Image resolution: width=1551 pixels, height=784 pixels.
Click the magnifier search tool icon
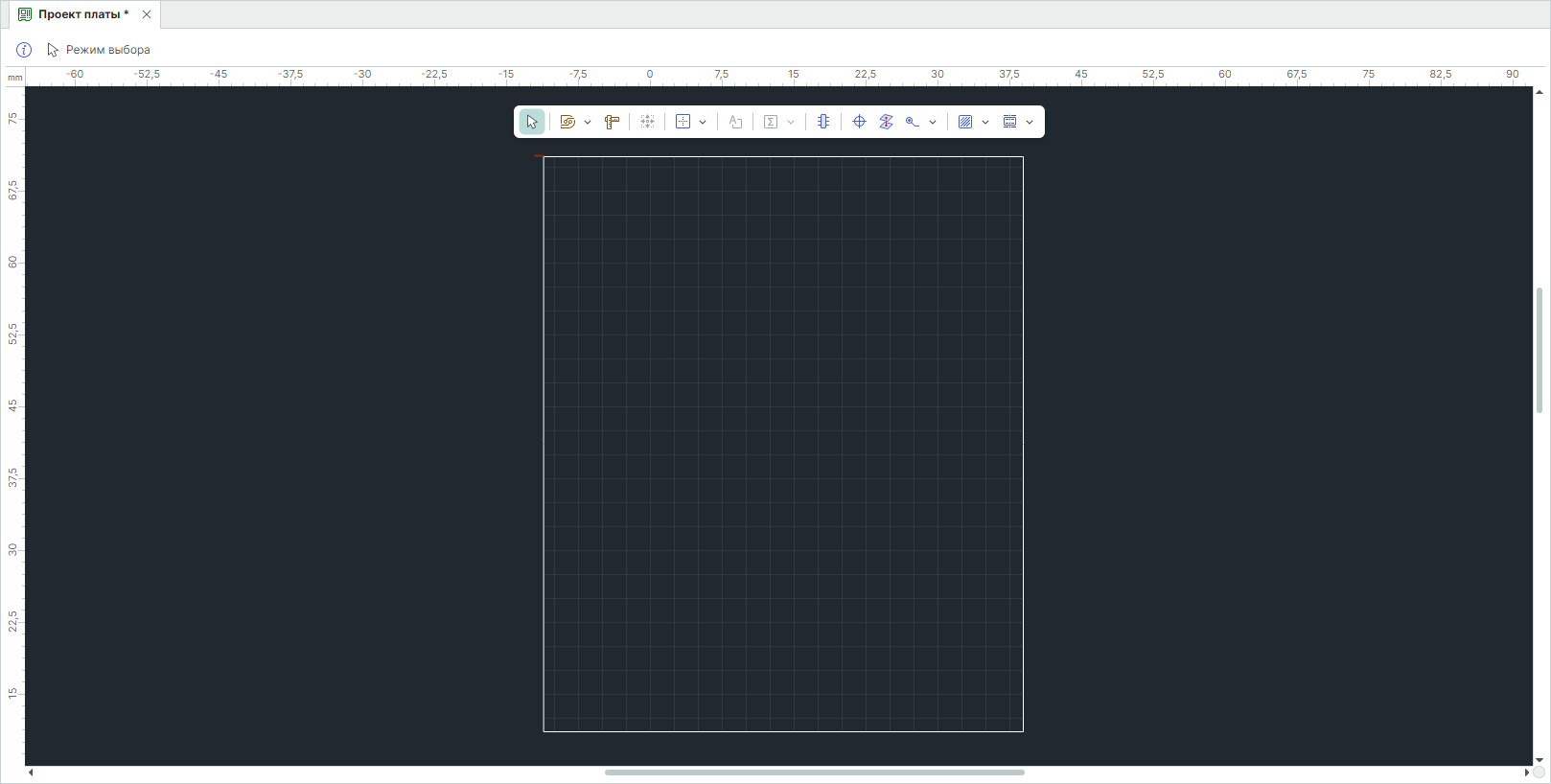click(912, 122)
